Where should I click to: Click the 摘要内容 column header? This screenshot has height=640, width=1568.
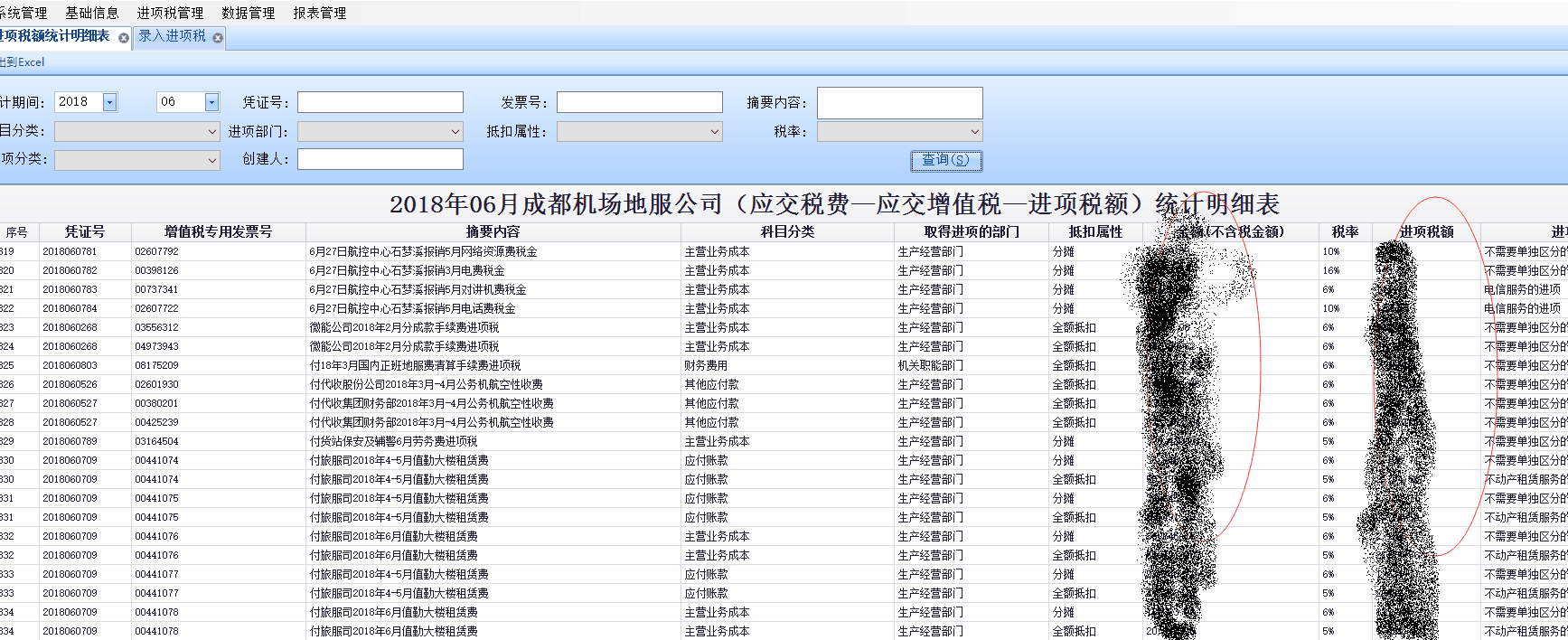(493, 231)
